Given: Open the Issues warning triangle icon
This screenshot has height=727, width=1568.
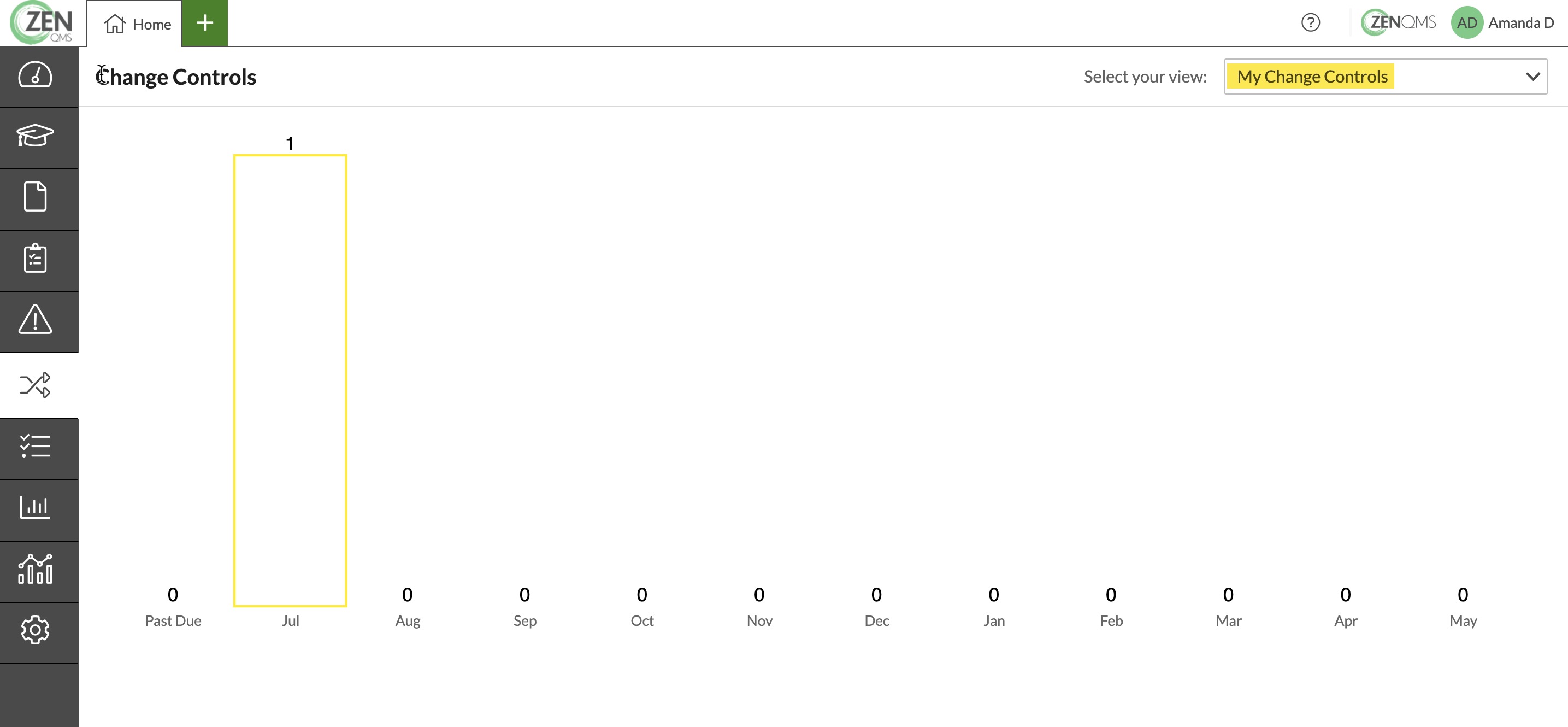Looking at the screenshot, I should [x=36, y=320].
